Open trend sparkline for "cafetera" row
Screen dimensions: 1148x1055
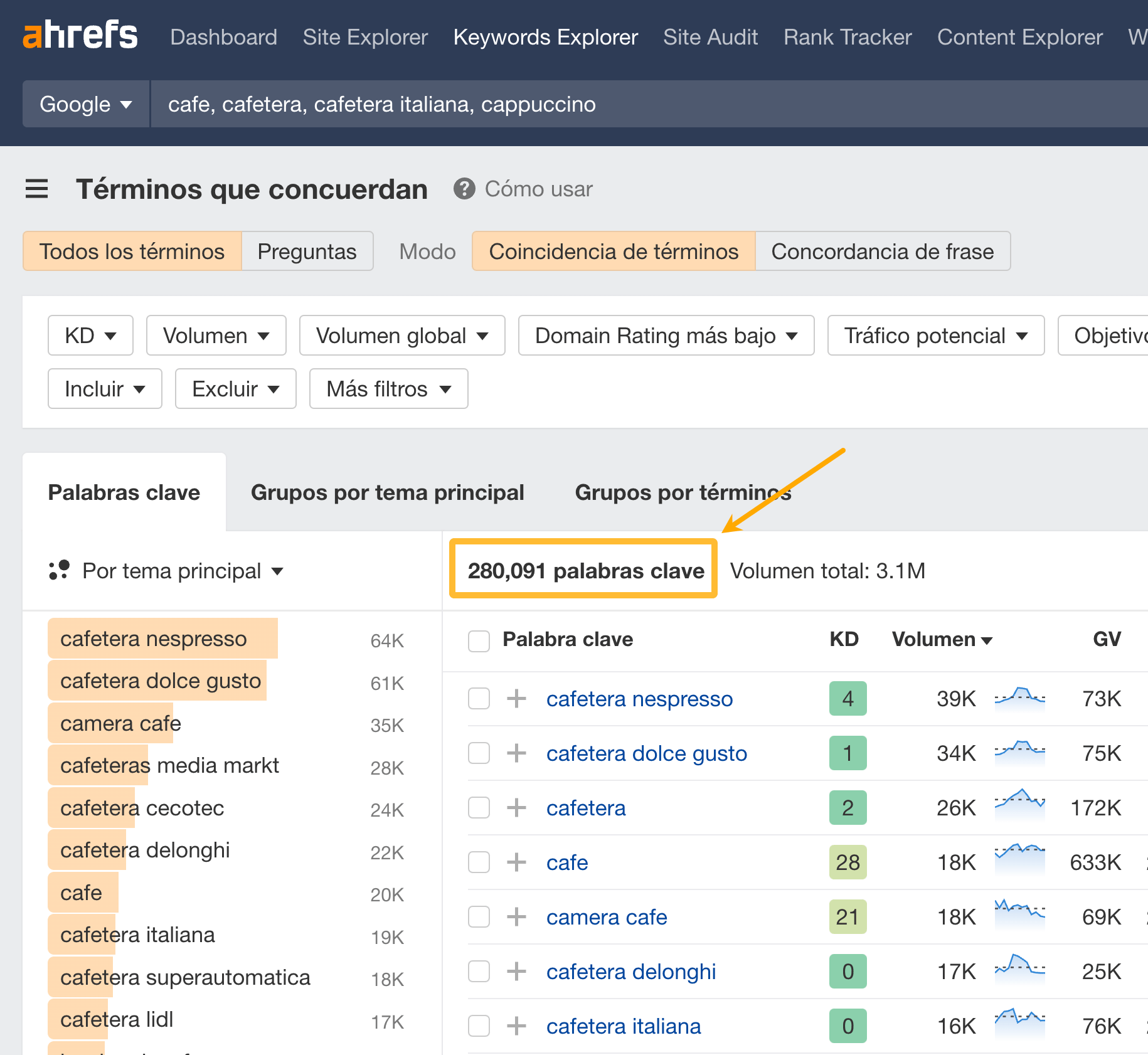coord(1019,807)
